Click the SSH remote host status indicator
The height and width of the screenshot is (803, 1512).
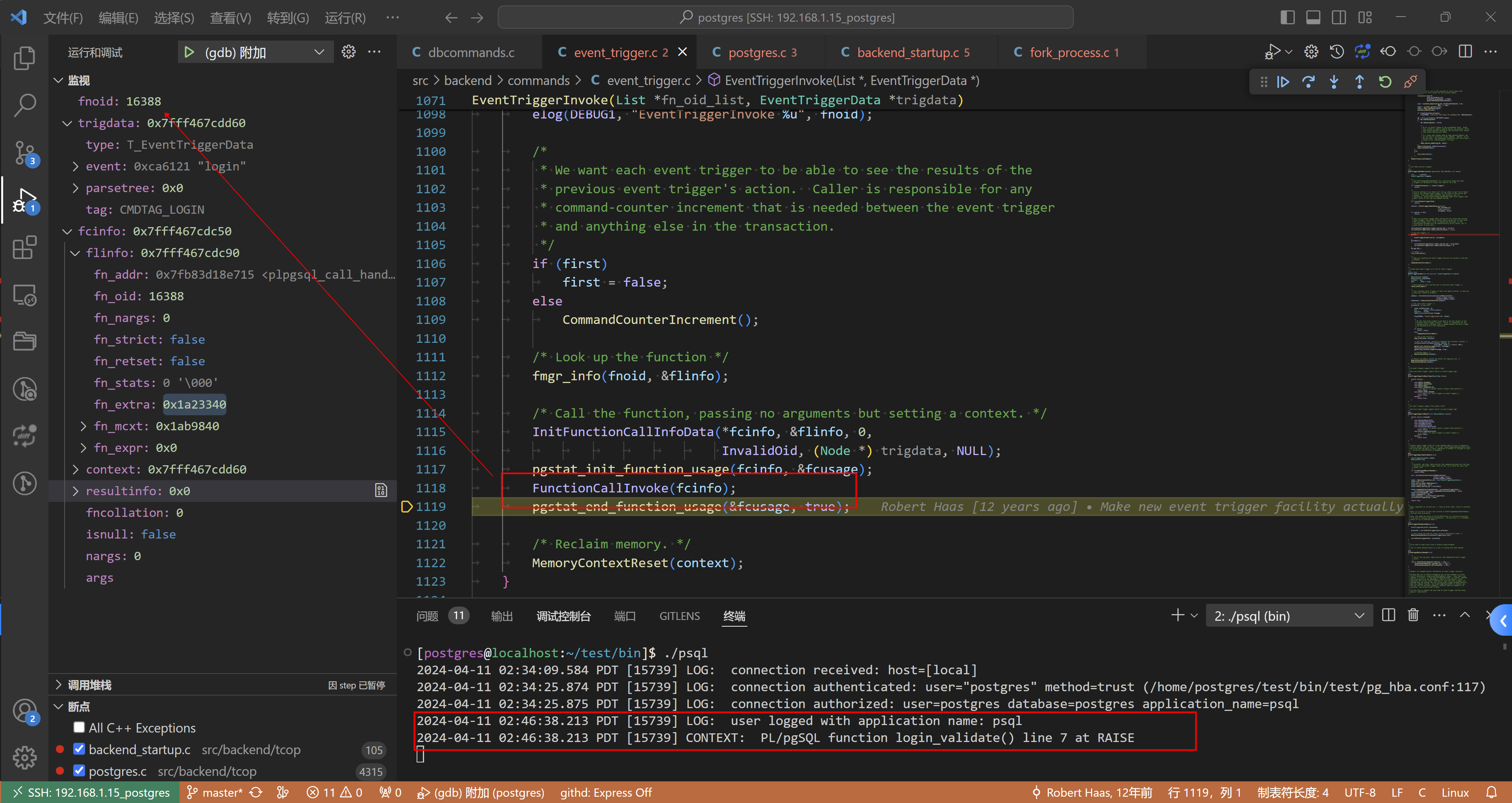click(x=91, y=792)
